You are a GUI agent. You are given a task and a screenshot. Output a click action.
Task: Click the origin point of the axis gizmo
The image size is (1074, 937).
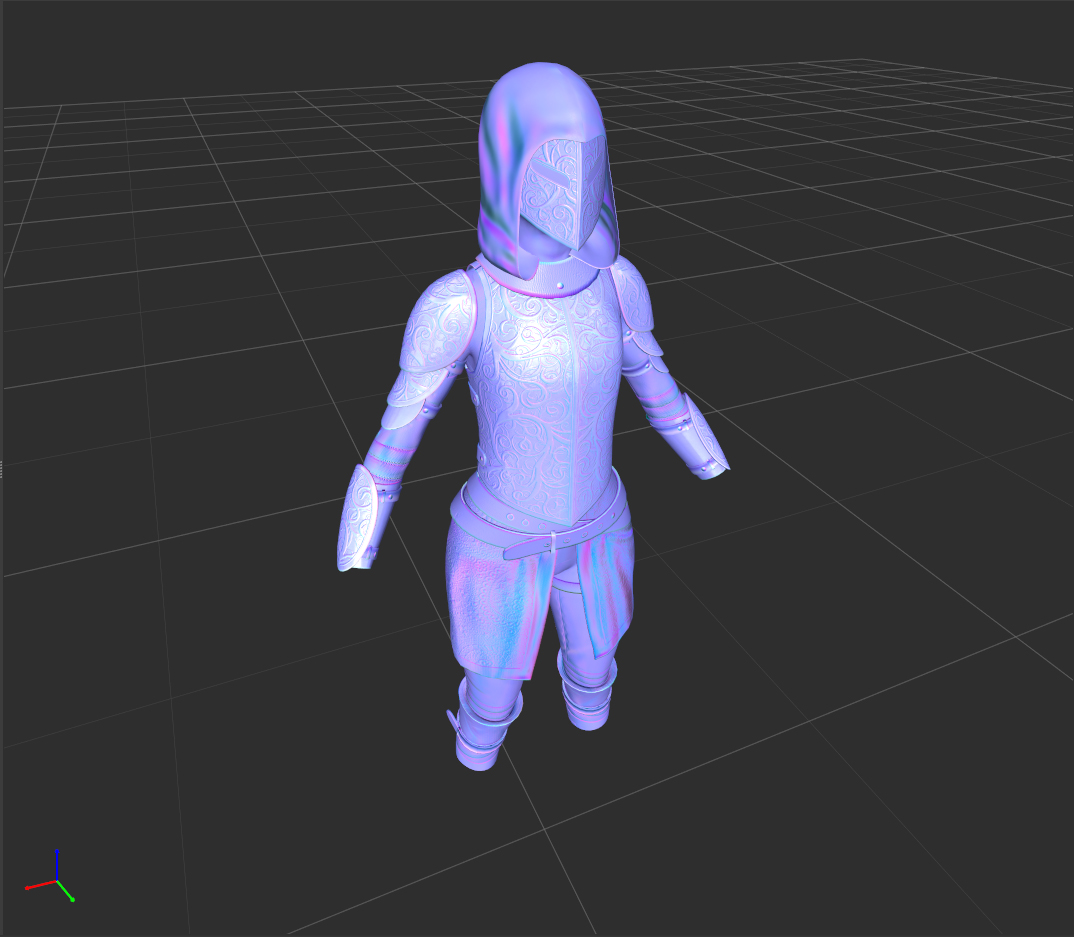57,881
